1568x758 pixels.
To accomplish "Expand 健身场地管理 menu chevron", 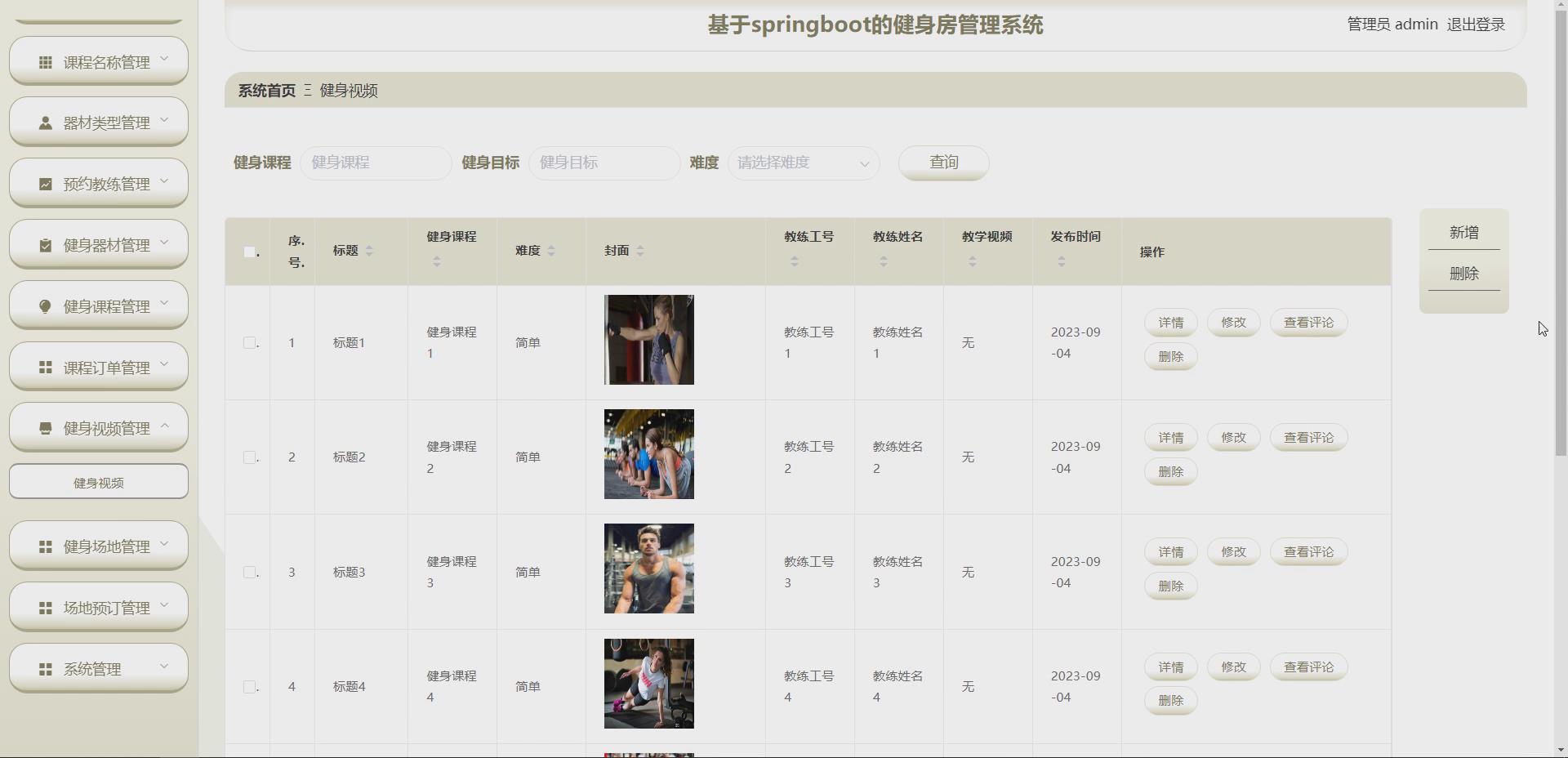I will point(164,543).
